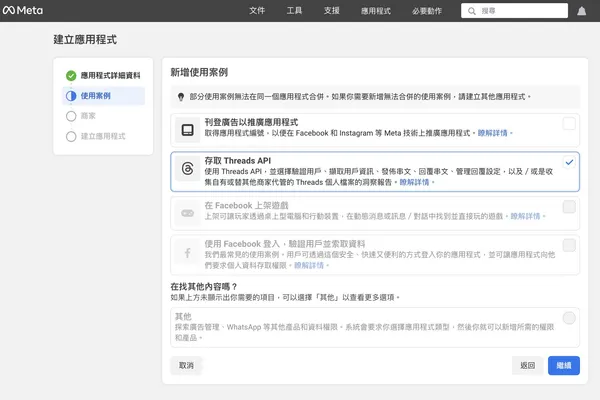600x400 pixels.
Task: Click the green completed step checkmark icon
Action: pos(71,76)
